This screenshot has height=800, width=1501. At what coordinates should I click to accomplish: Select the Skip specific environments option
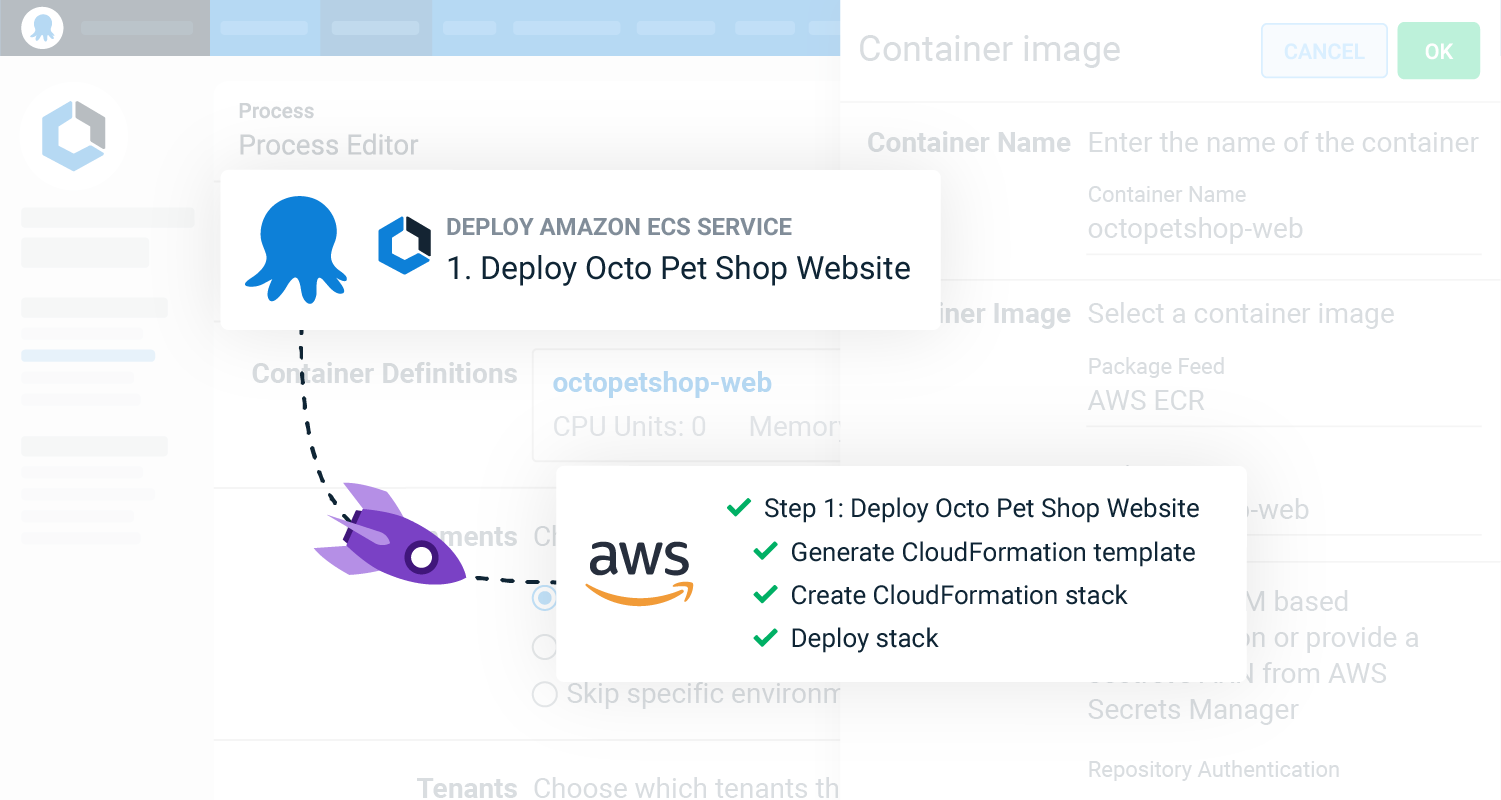point(544,693)
